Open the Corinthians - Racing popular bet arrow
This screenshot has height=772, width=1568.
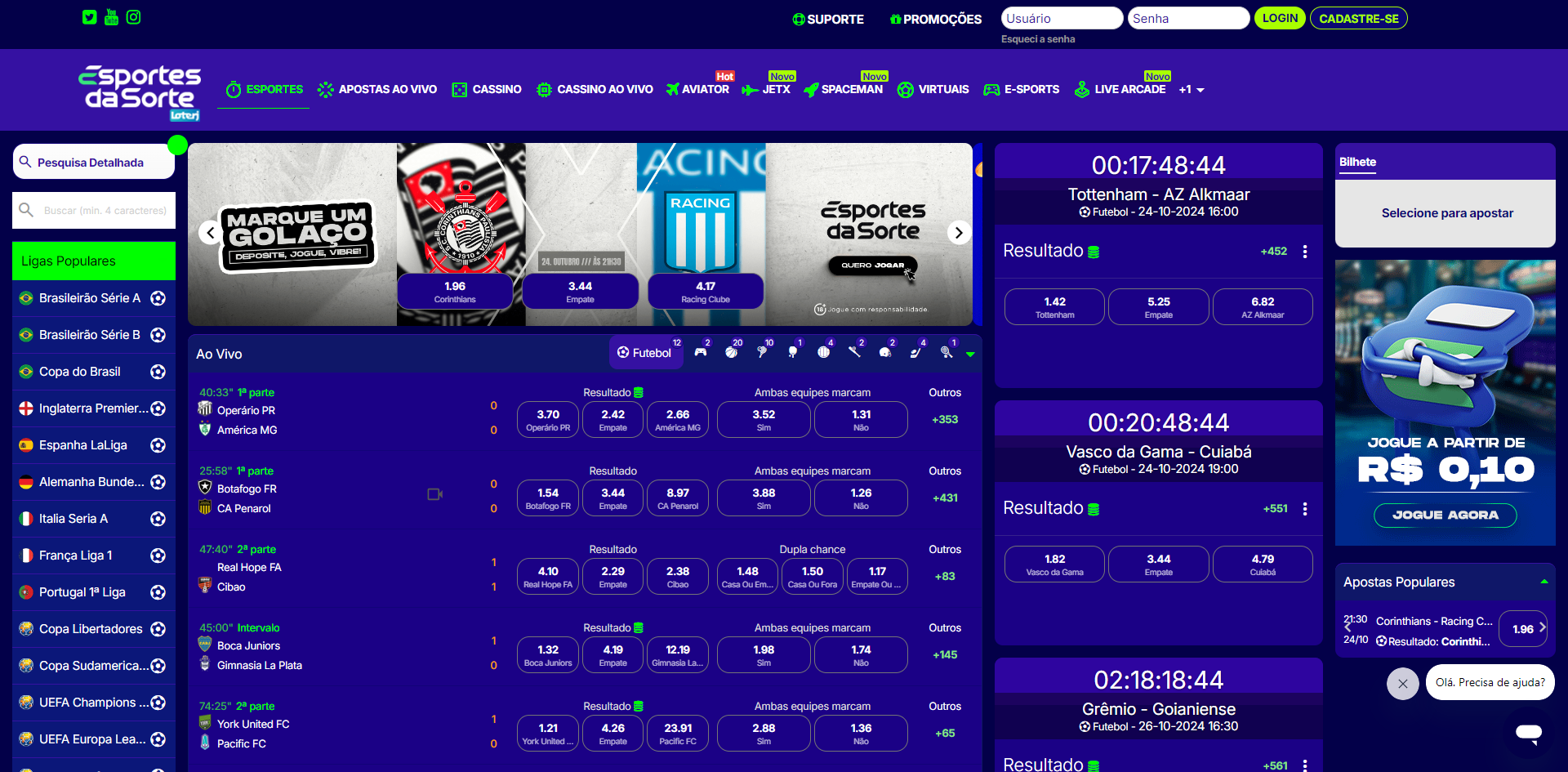click(x=1542, y=627)
